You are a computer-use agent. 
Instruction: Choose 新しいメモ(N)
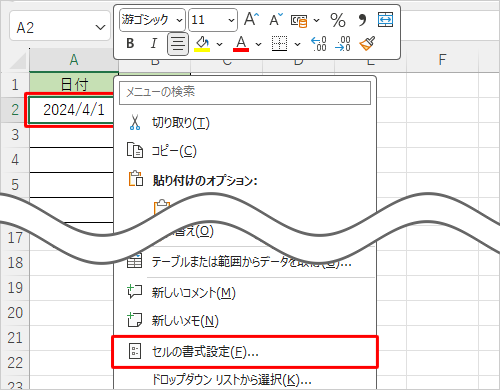[245, 321]
